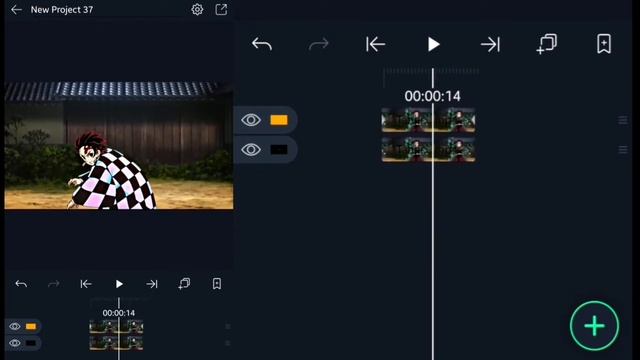Image resolution: width=640 pixels, height=360 pixels.
Task: Select the lower clip in the small timeline
Action: (x=116, y=343)
